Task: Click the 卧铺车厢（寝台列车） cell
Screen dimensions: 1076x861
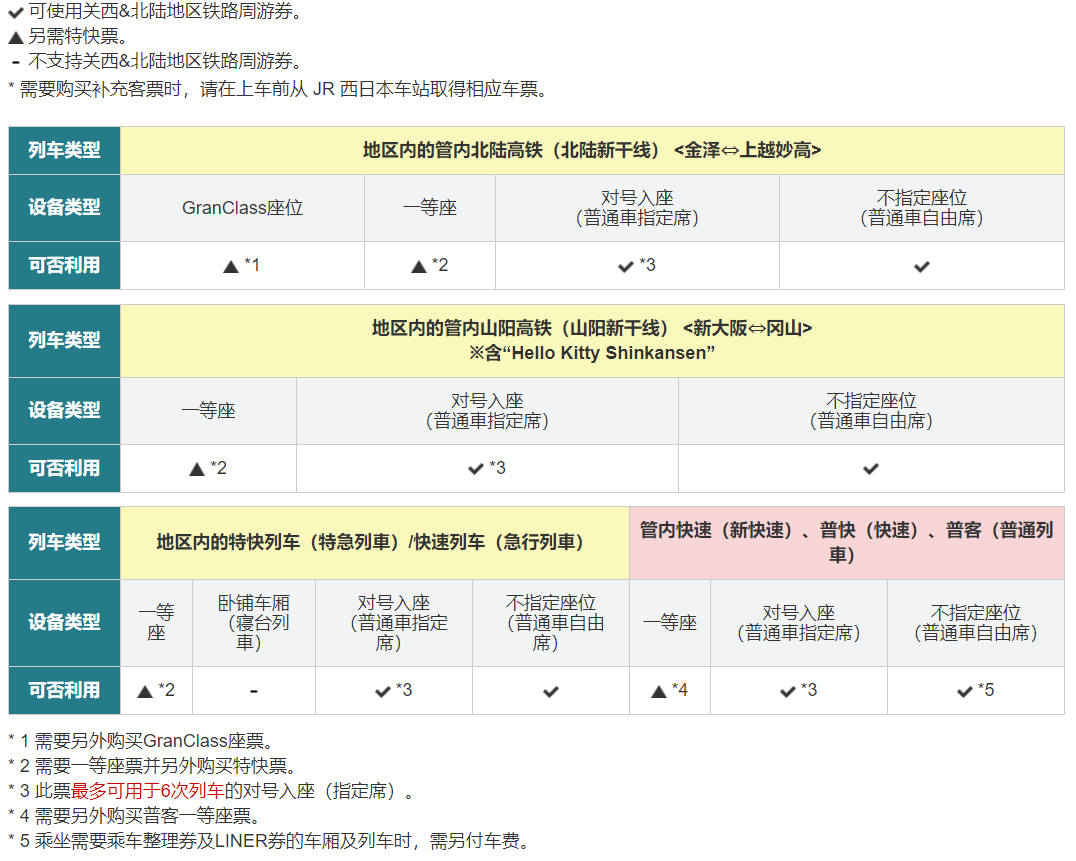Action: point(254,622)
